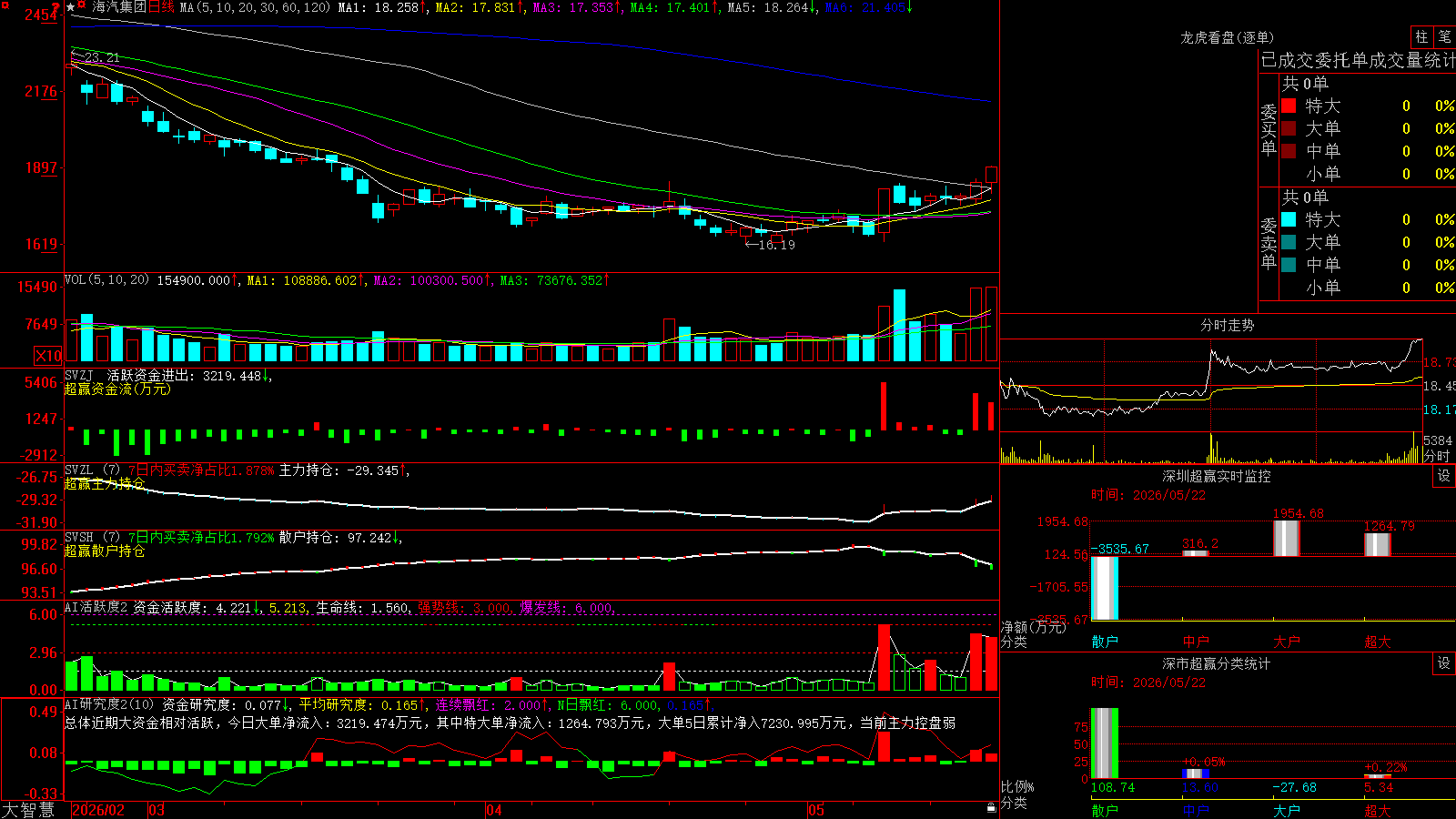Open VOL(5,10,20) indicator parameters
This screenshot has width=1456, height=819.
(106, 280)
